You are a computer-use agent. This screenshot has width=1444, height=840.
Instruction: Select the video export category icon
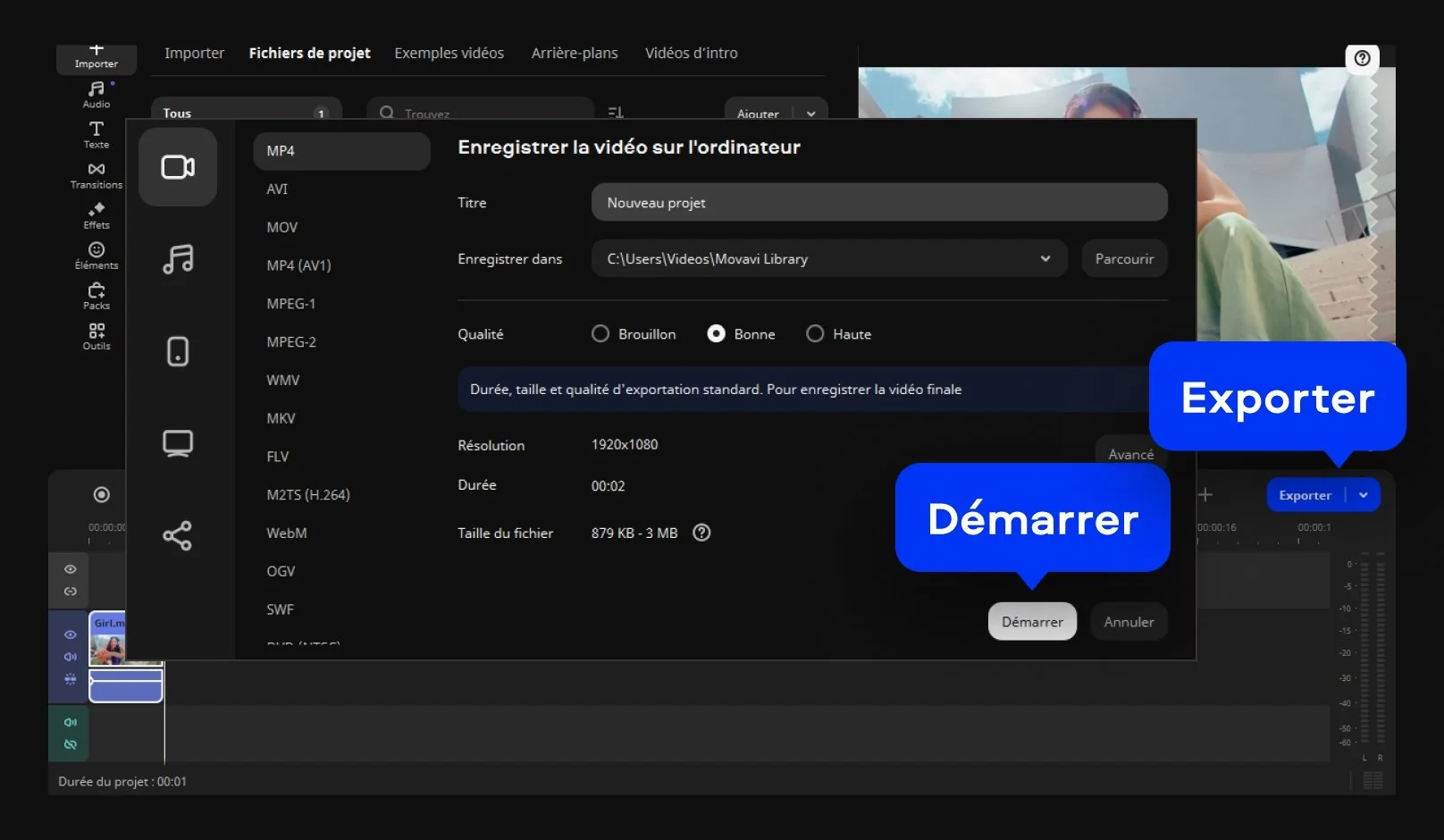pyautogui.click(x=178, y=167)
